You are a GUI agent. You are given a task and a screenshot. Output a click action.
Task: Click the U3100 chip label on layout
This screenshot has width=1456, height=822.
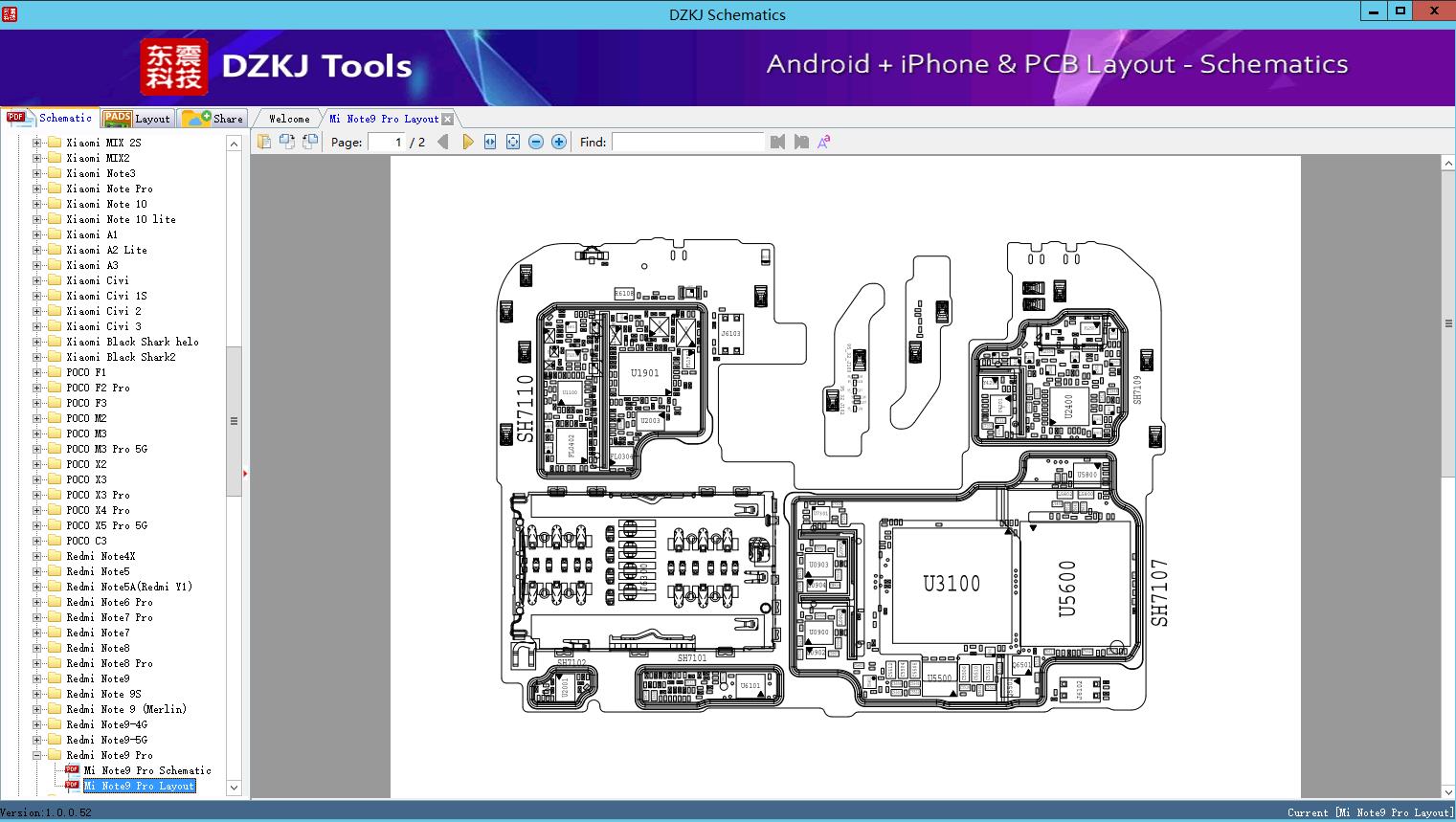point(952,583)
